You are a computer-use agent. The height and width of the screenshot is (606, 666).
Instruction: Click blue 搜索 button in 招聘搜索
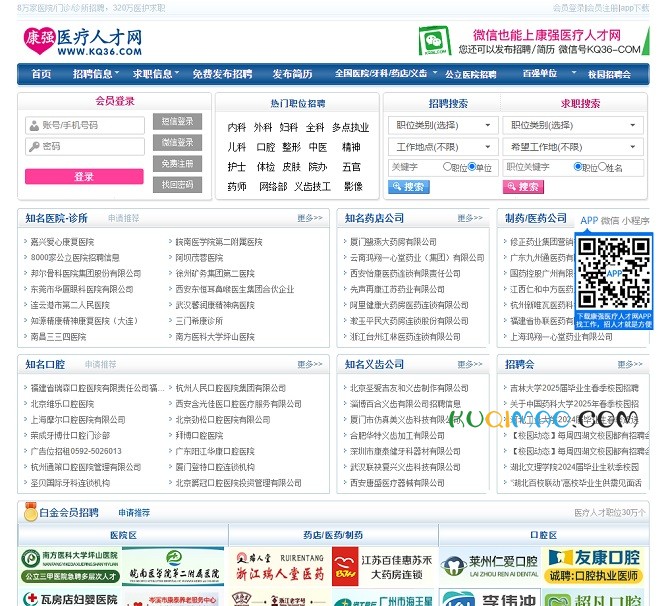[x=409, y=186]
